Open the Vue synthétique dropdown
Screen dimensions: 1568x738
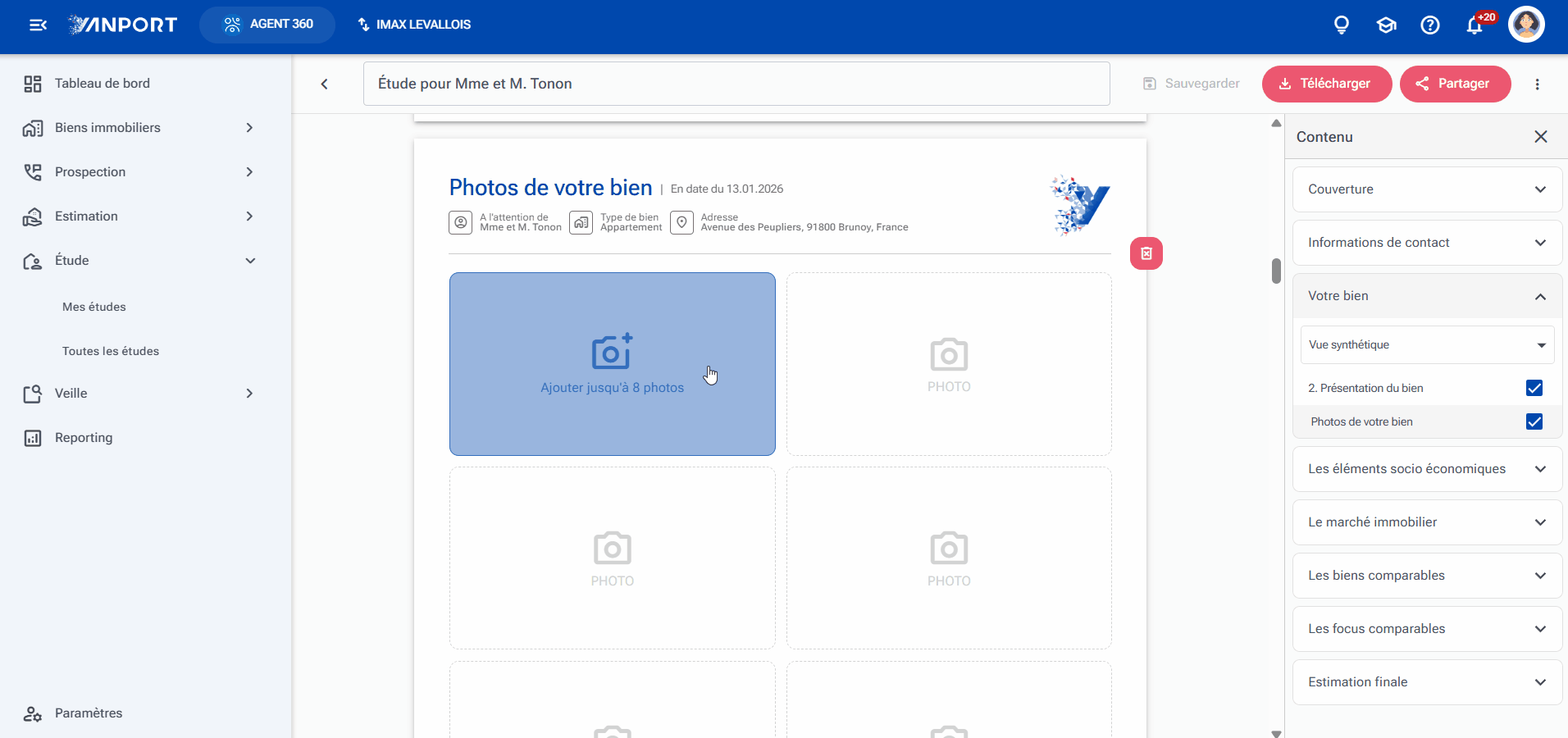(x=1428, y=344)
